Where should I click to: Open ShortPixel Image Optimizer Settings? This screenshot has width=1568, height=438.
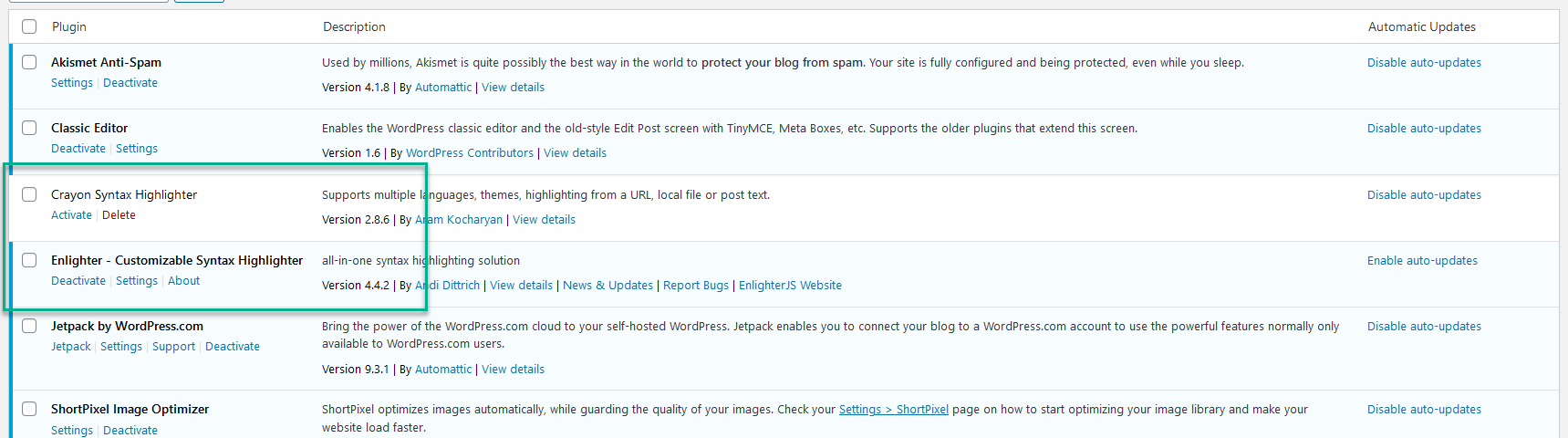point(72,431)
